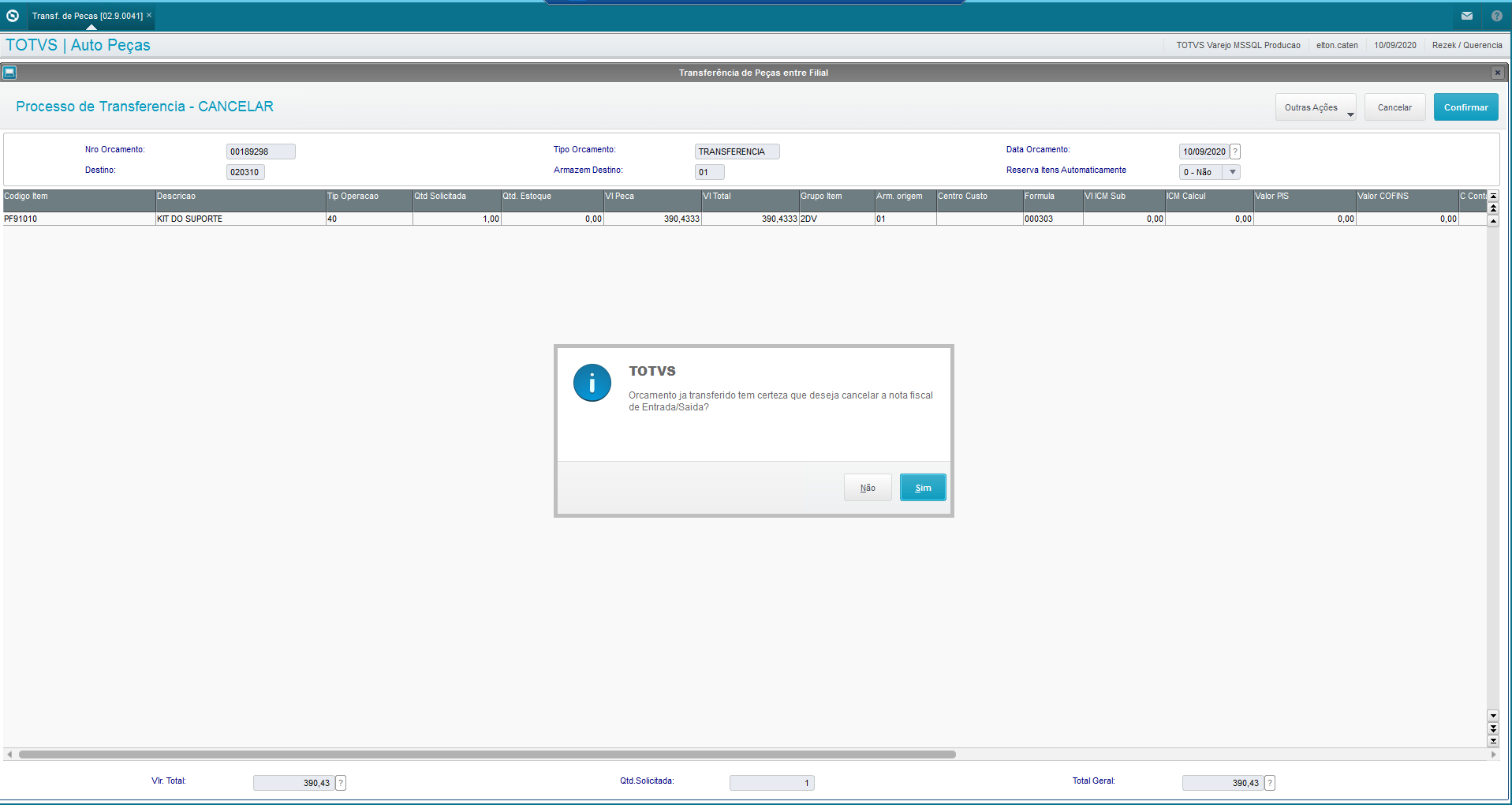Open the Outras Ações dropdown
The height and width of the screenshot is (805, 1512).
(1316, 107)
